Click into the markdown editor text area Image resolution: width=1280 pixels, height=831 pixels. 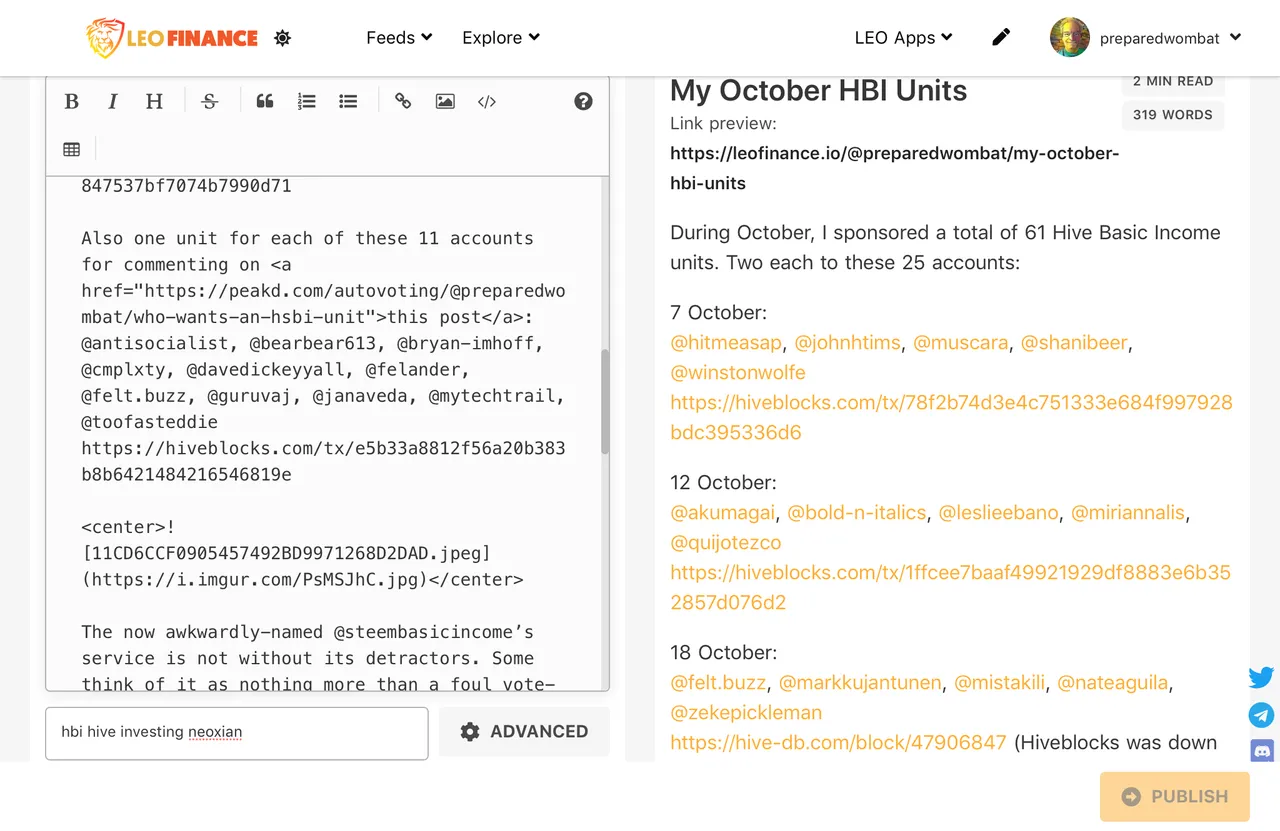[322, 433]
